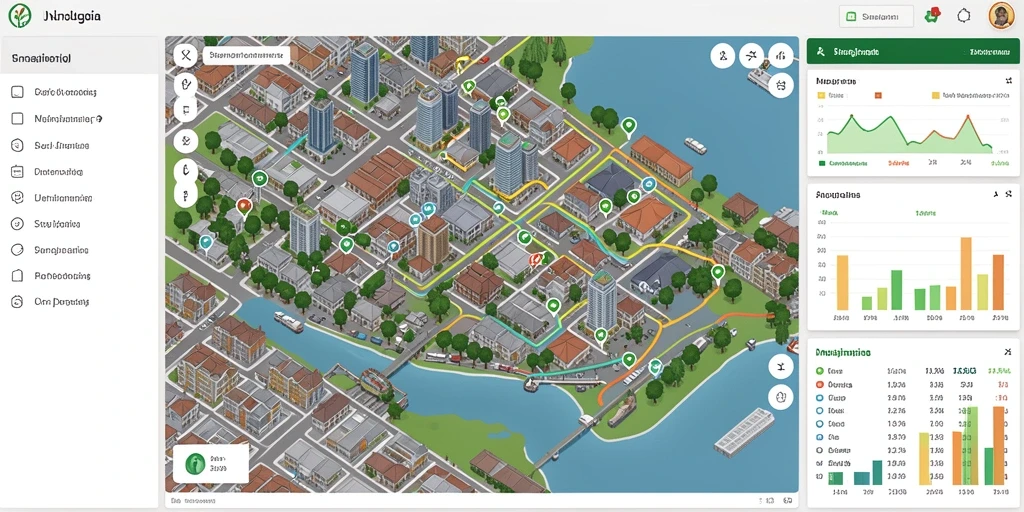Expand the bar chart panel via its rightmost corner icon
The width and height of the screenshot is (1024, 512).
tap(1010, 194)
